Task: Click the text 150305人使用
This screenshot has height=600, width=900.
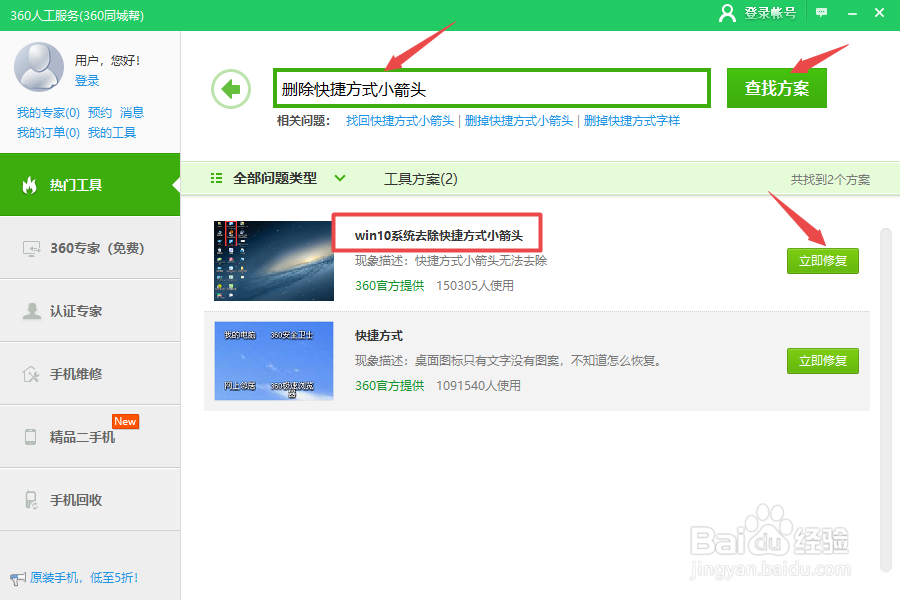Action: click(475, 285)
